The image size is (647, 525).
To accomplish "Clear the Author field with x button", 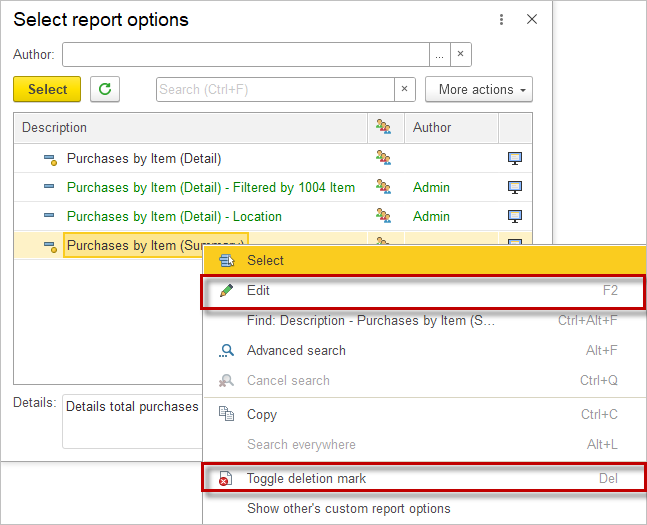I will (x=460, y=54).
